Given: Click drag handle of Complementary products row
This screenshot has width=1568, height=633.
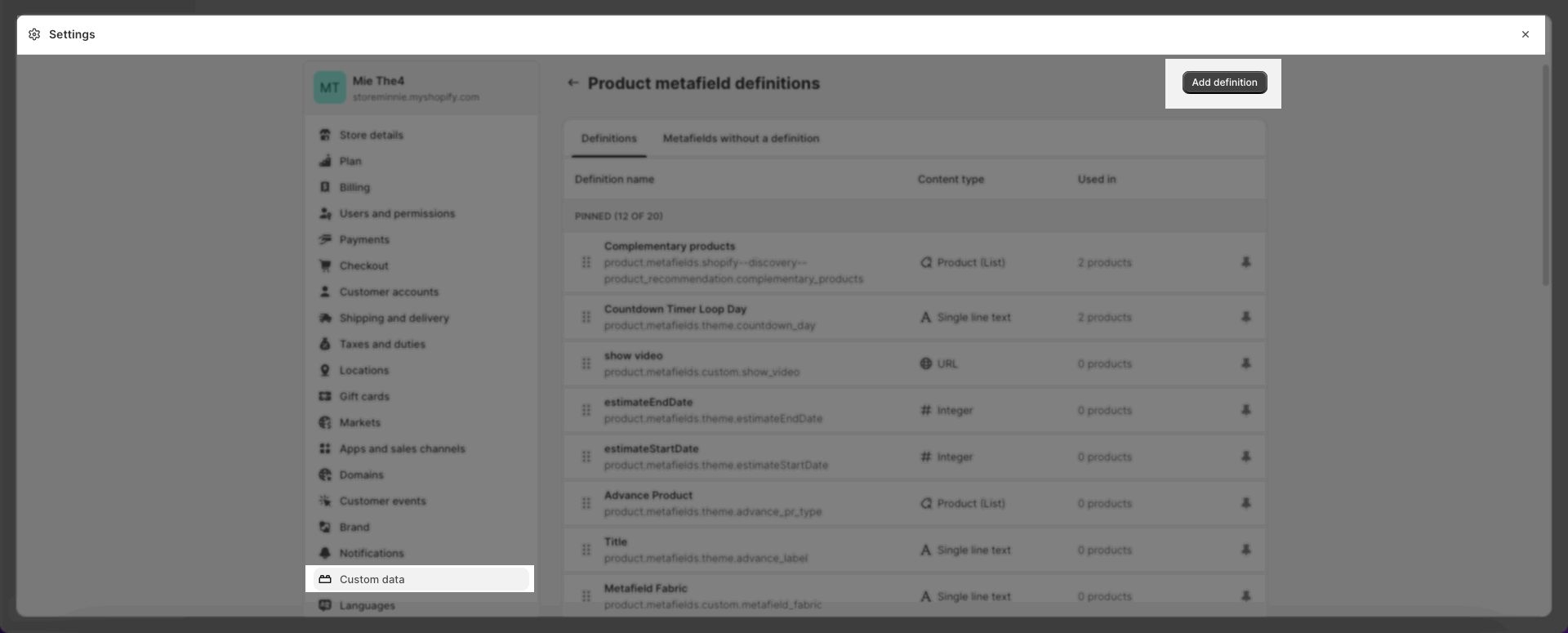Looking at the screenshot, I should 586,262.
